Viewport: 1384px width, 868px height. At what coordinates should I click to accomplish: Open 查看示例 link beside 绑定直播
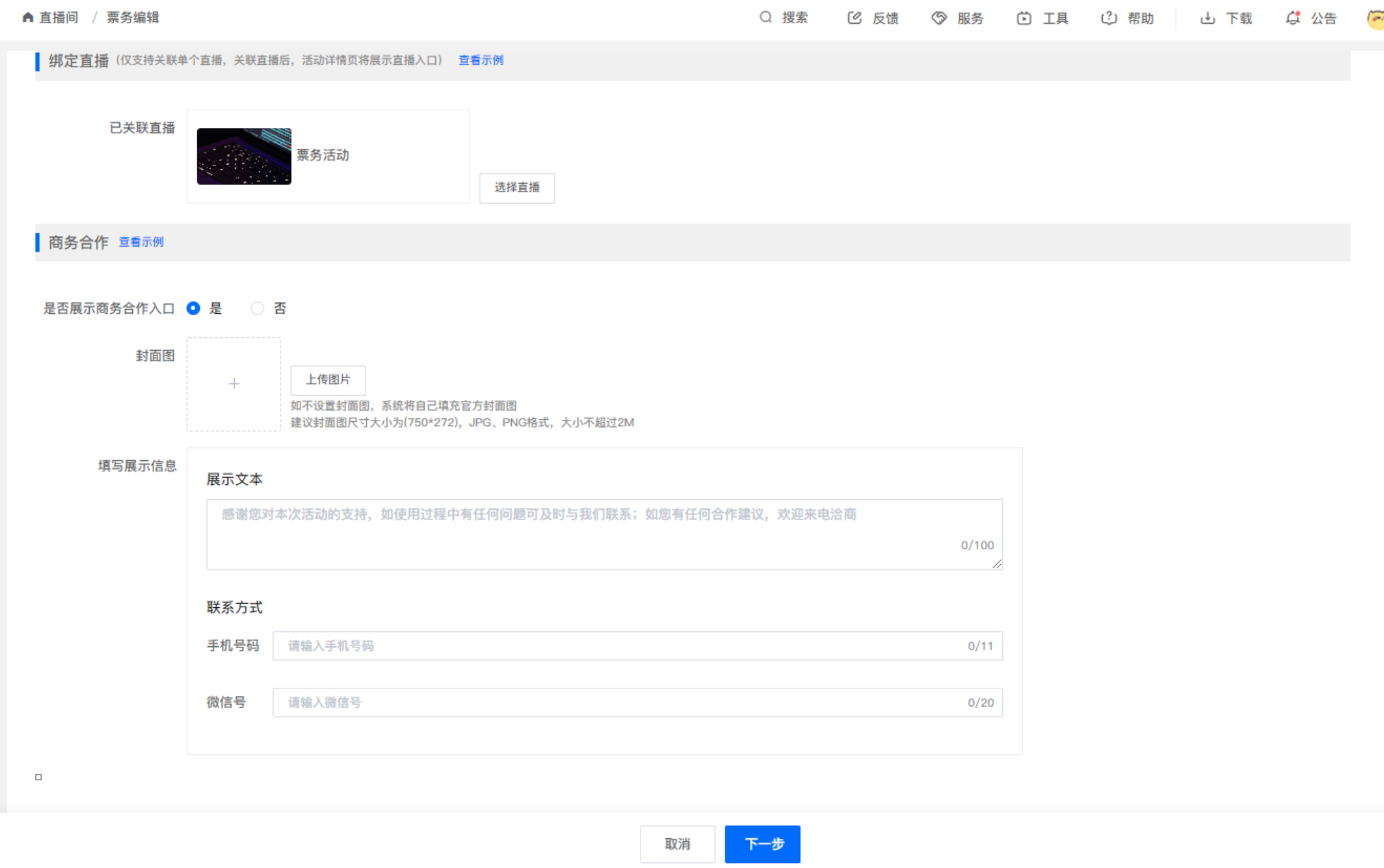tap(481, 60)
